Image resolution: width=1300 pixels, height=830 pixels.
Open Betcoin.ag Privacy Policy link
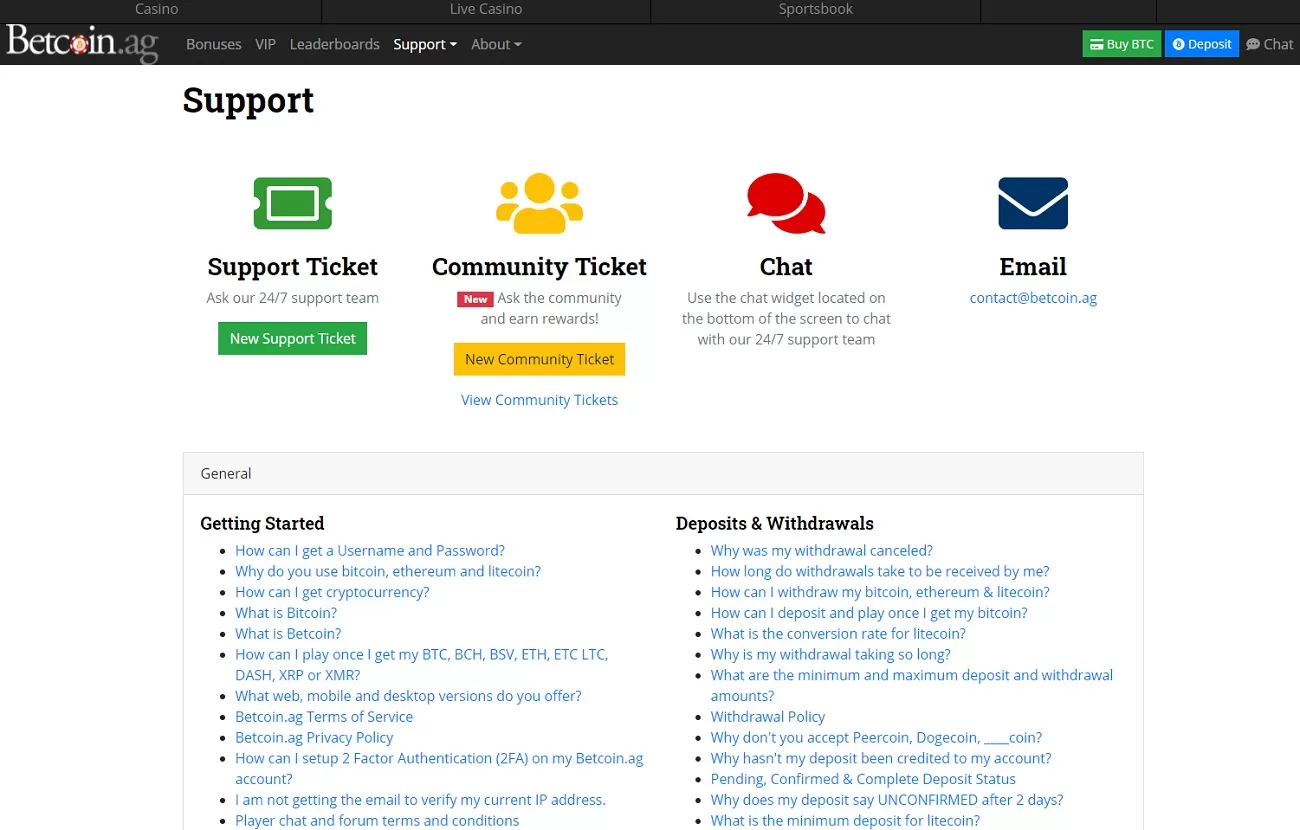tap(314, 738)
